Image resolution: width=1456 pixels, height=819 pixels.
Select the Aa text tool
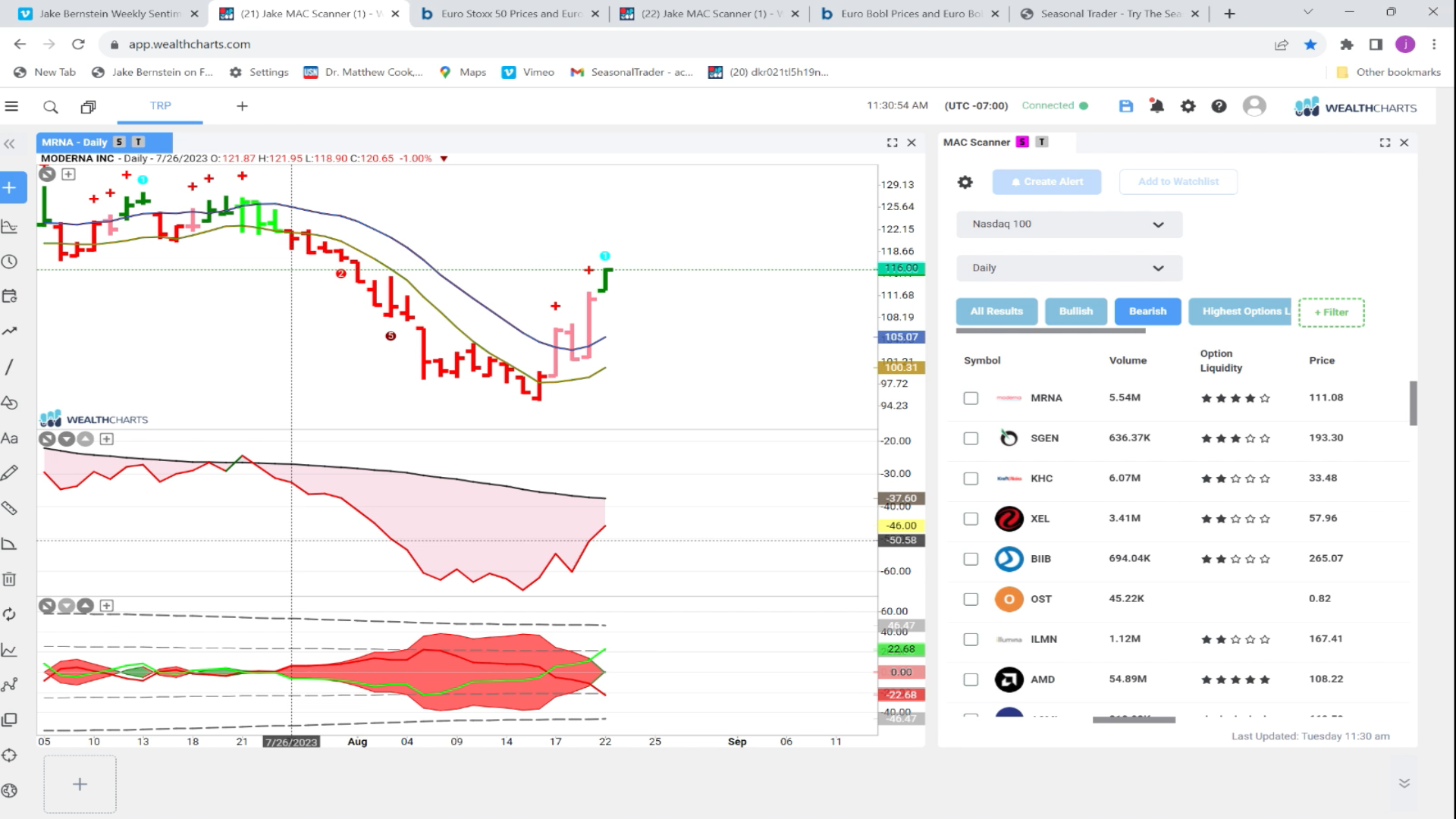9,438
